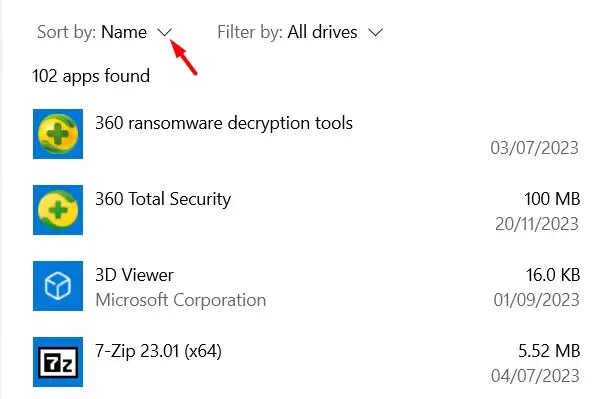
Task: Click the 5.52 MB size value
Action: (549, 351)
